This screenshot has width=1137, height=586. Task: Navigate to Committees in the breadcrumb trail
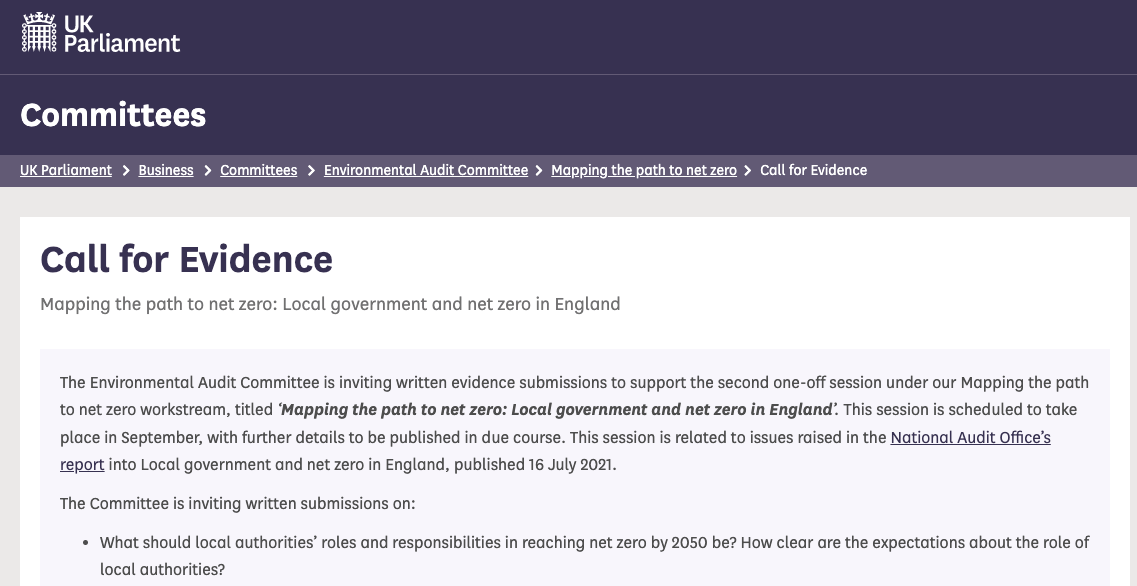[259, 170]
